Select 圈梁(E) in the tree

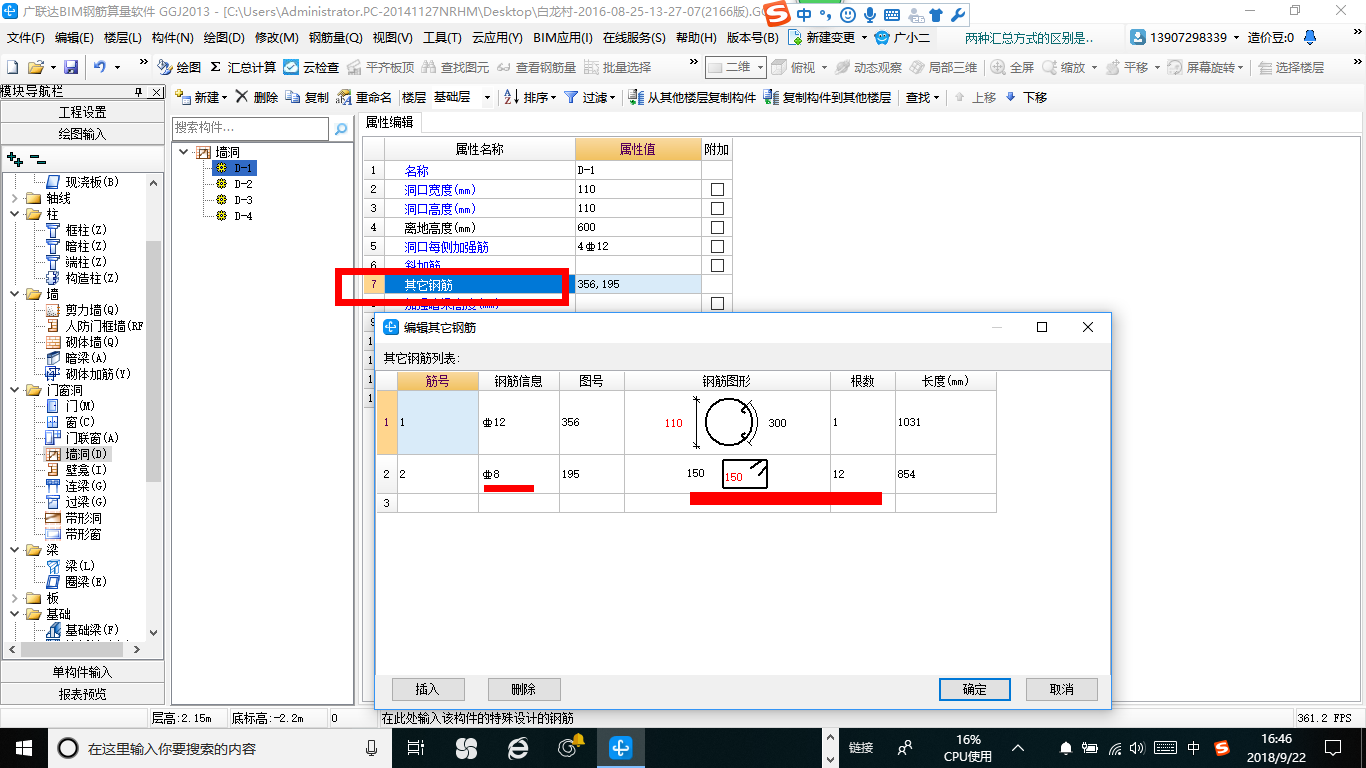pos(76,582)
